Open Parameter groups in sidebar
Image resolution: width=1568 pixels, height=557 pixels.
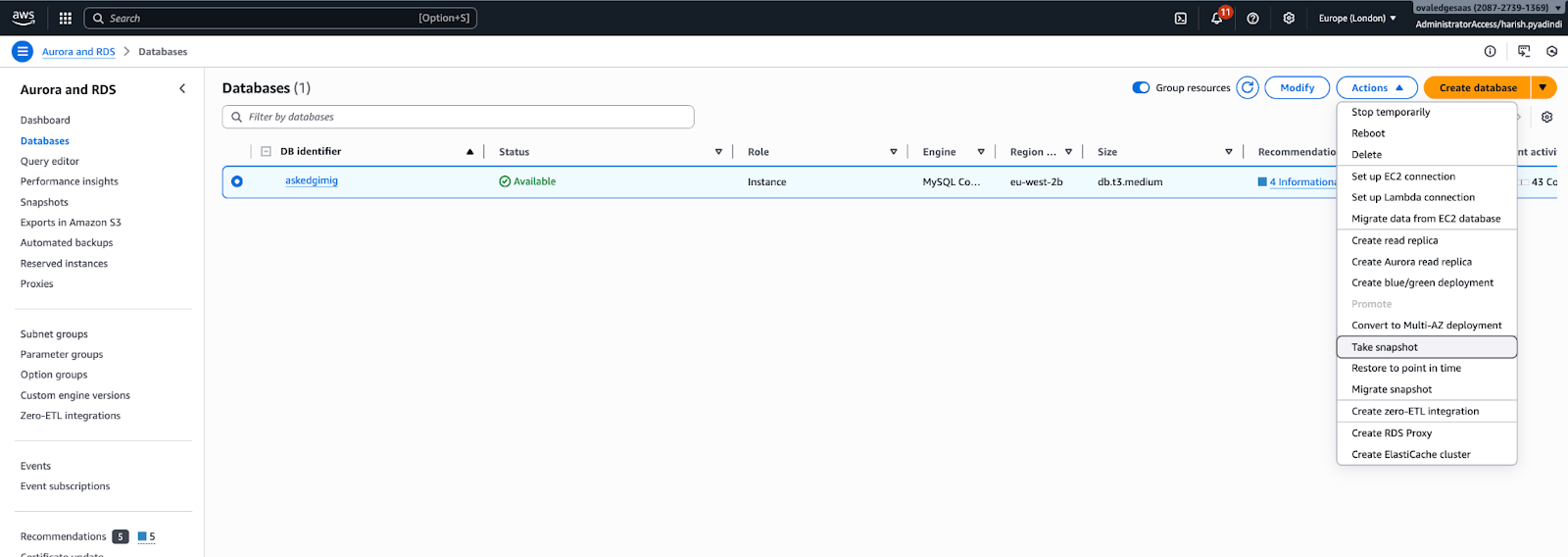pos(62,354)
